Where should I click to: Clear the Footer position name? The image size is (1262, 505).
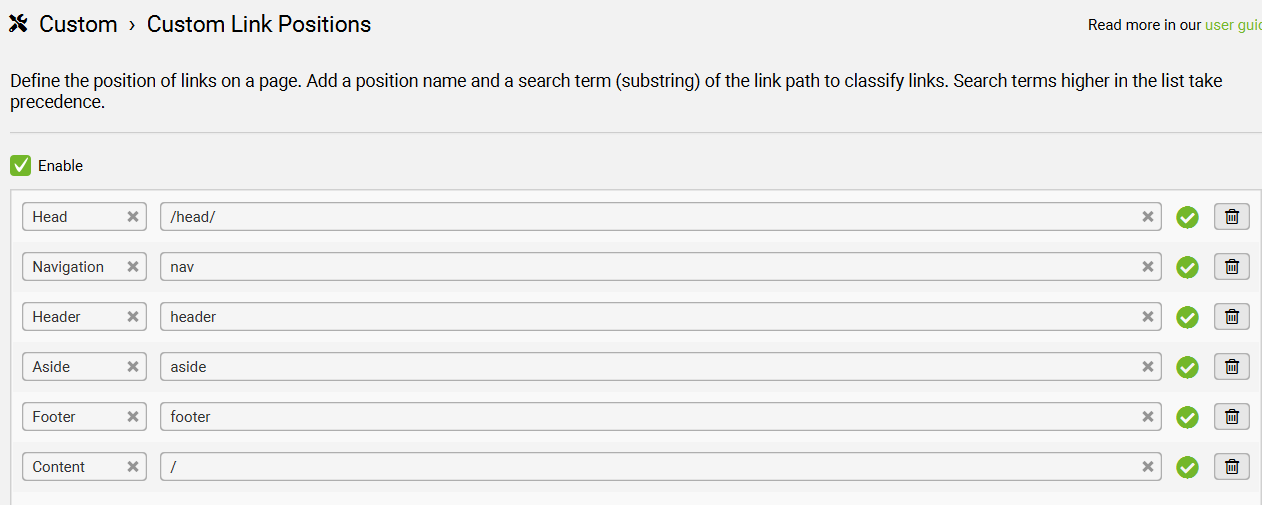click(132, 417)
